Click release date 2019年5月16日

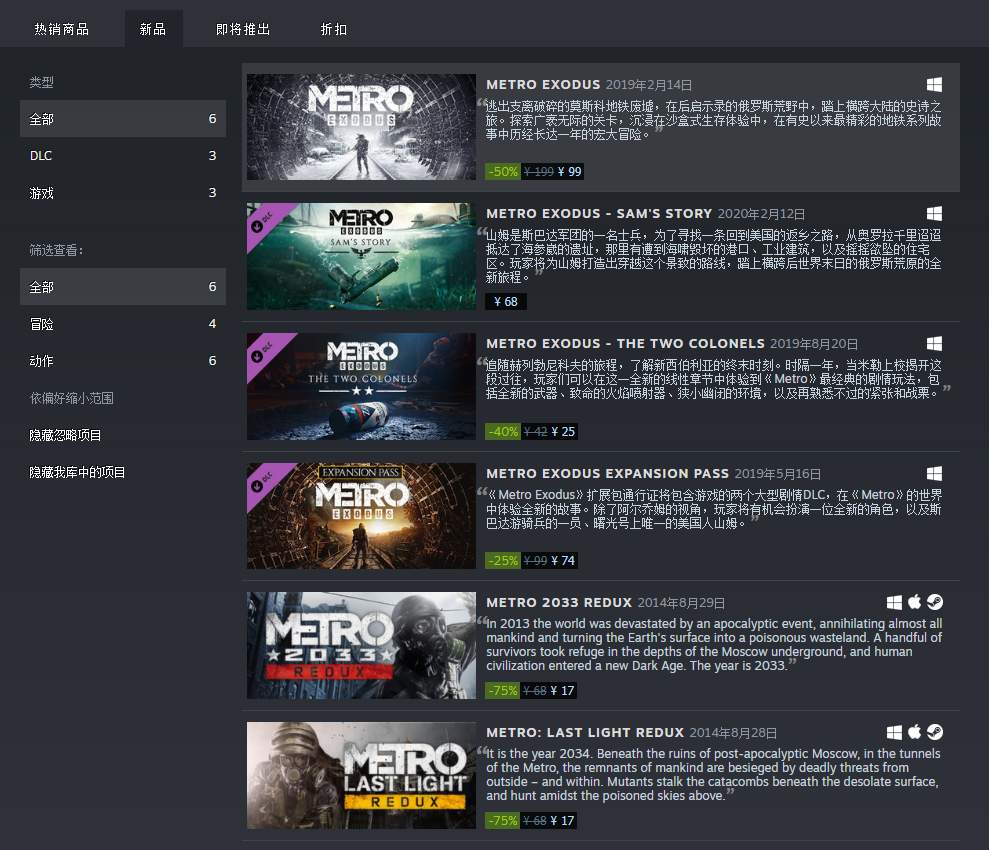pos(778,474)
